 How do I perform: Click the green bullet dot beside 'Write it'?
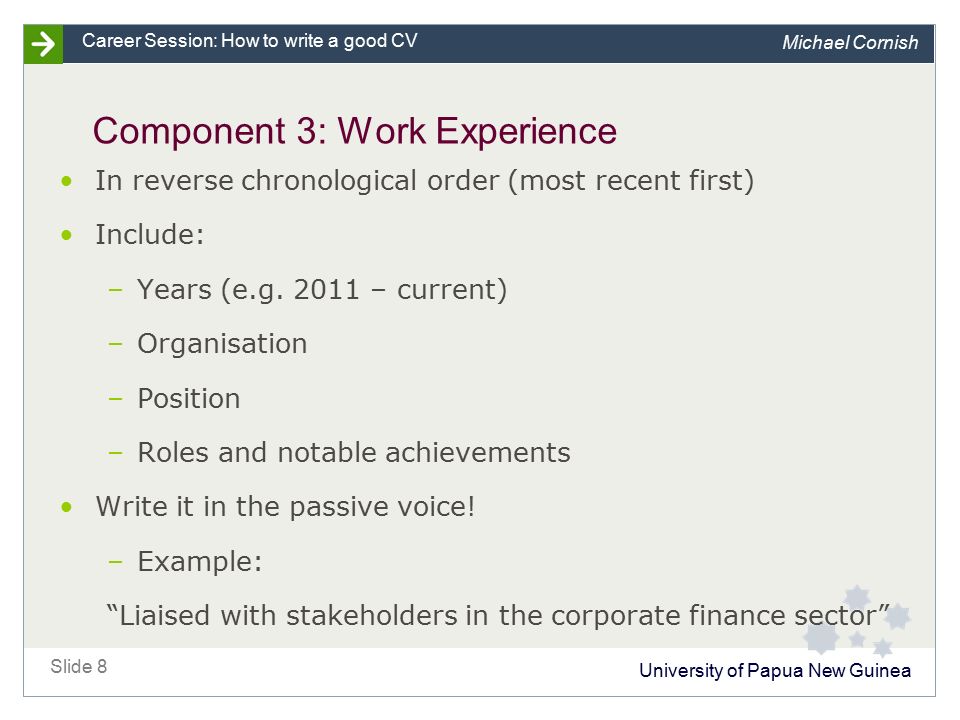click(67, 507)
